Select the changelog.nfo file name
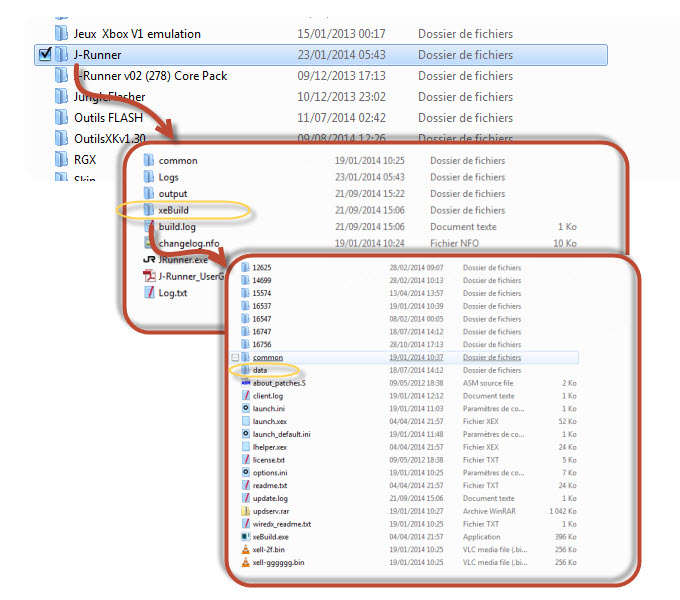This screenshot has width=680, height=600. (189, 243)
